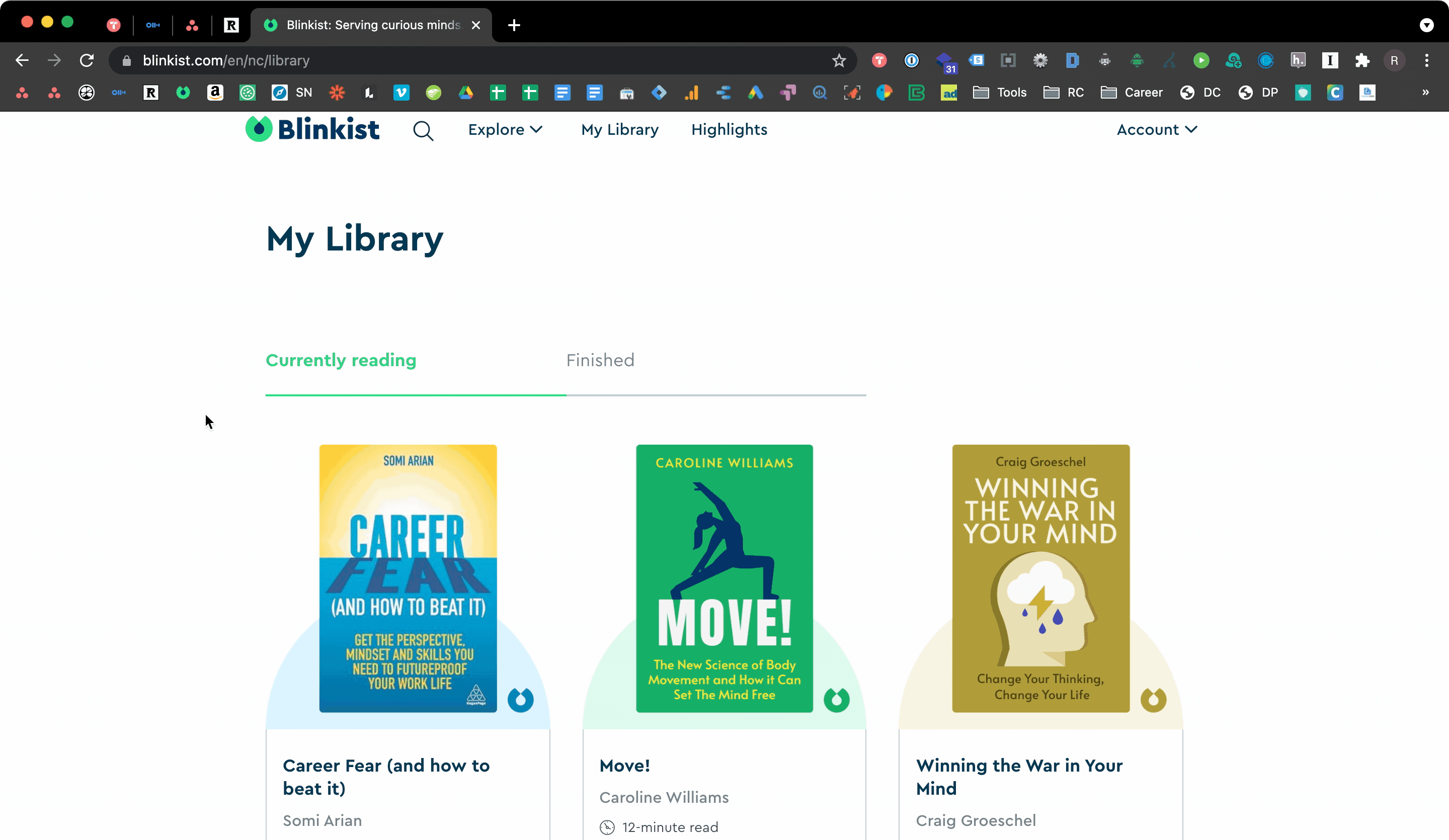Open a new browser tab
This screenshot has height=840, width=1449.
(514, 25)
